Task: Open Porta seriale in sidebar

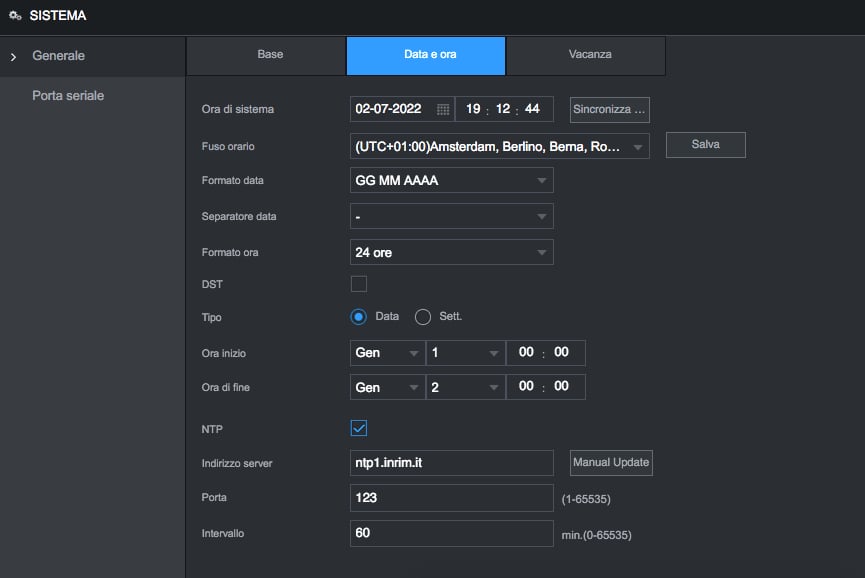Action: tap(68, 96)
